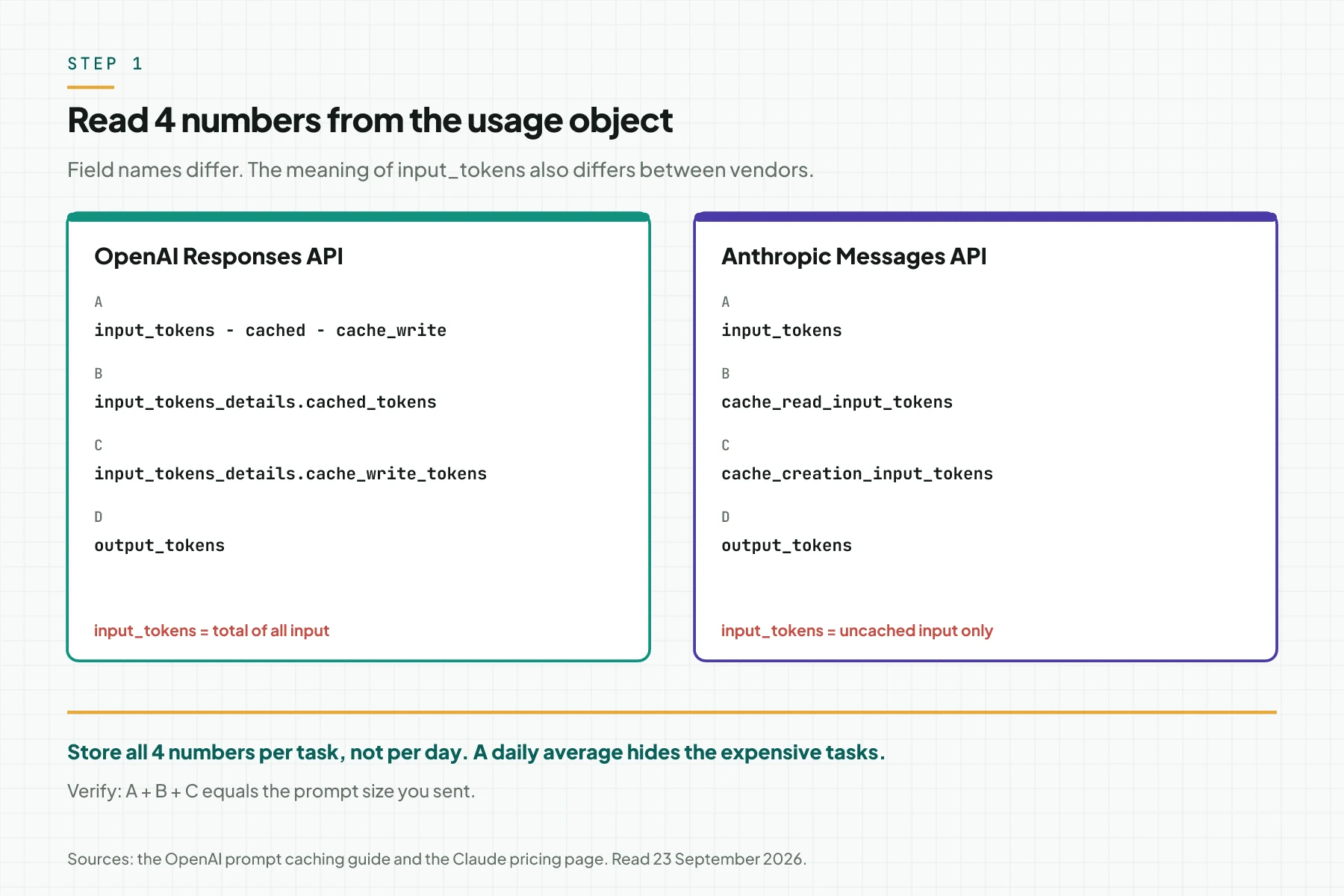The height and width of the screenshot is (896, 1344).
Task: Click 'cache_read_input_tokens' field name
Action: [837, 402]
